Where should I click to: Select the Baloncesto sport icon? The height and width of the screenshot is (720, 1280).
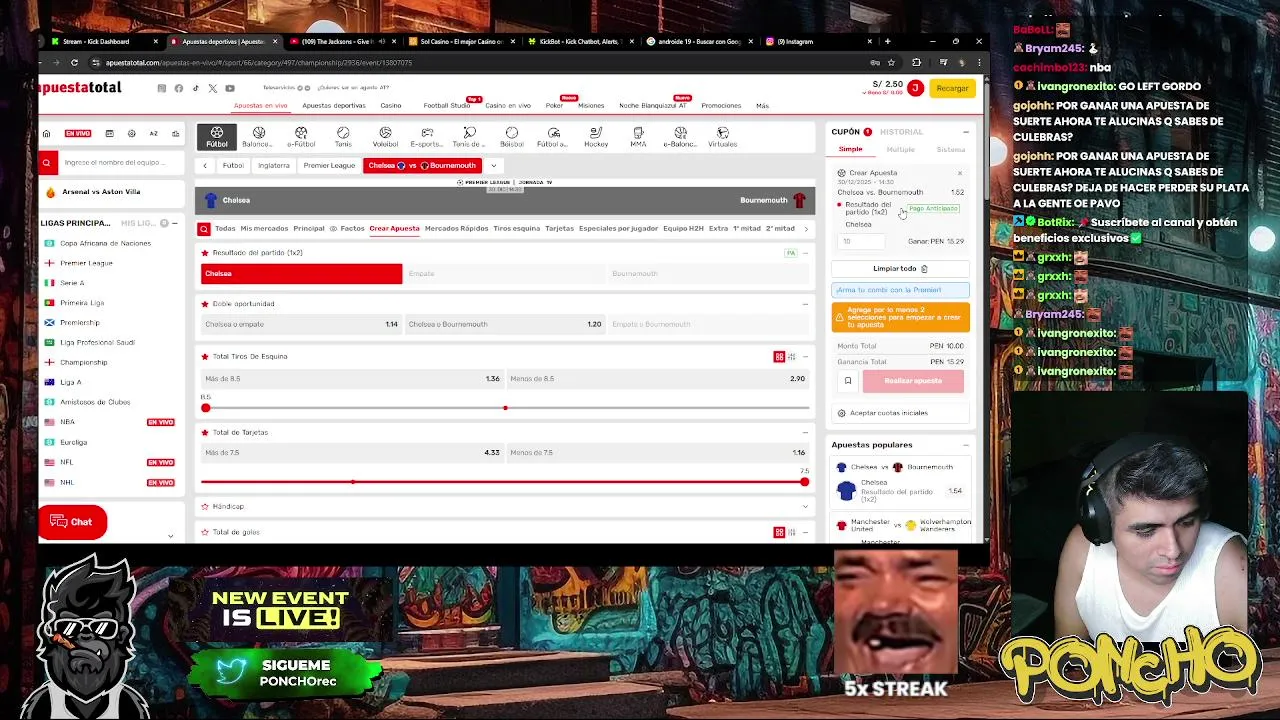[258, 137]
